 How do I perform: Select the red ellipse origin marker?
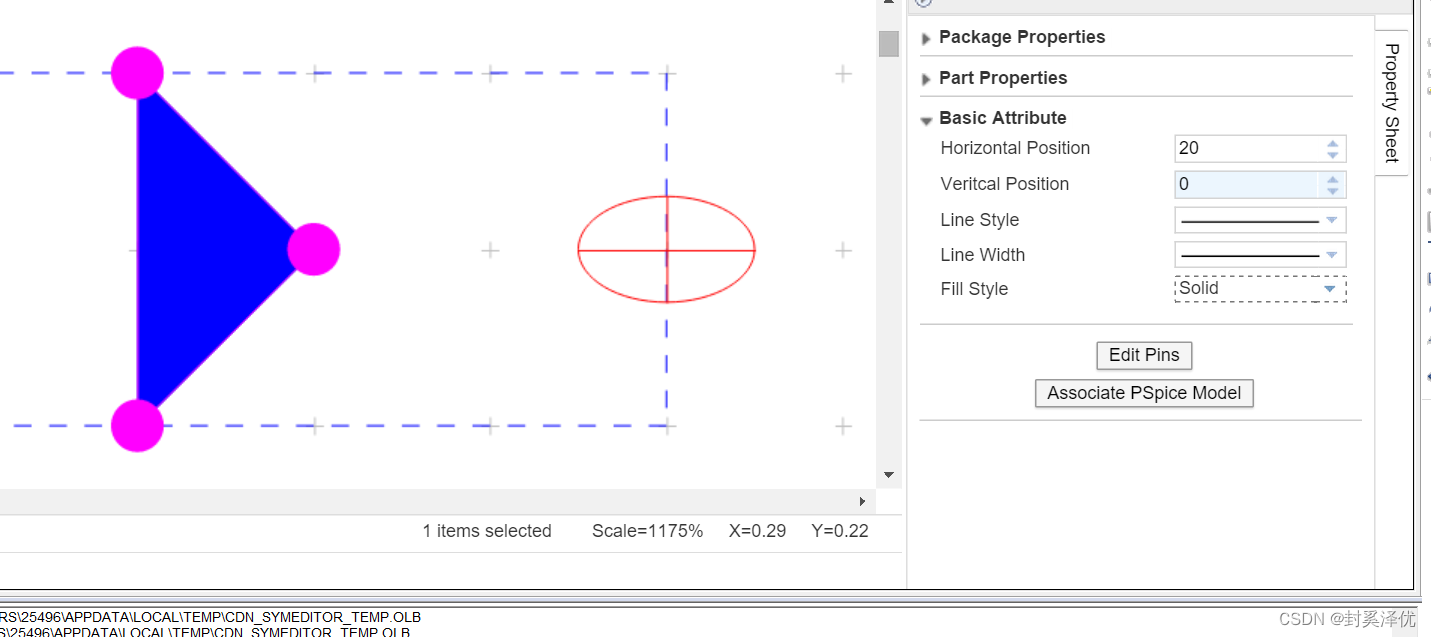coord(667,250)
